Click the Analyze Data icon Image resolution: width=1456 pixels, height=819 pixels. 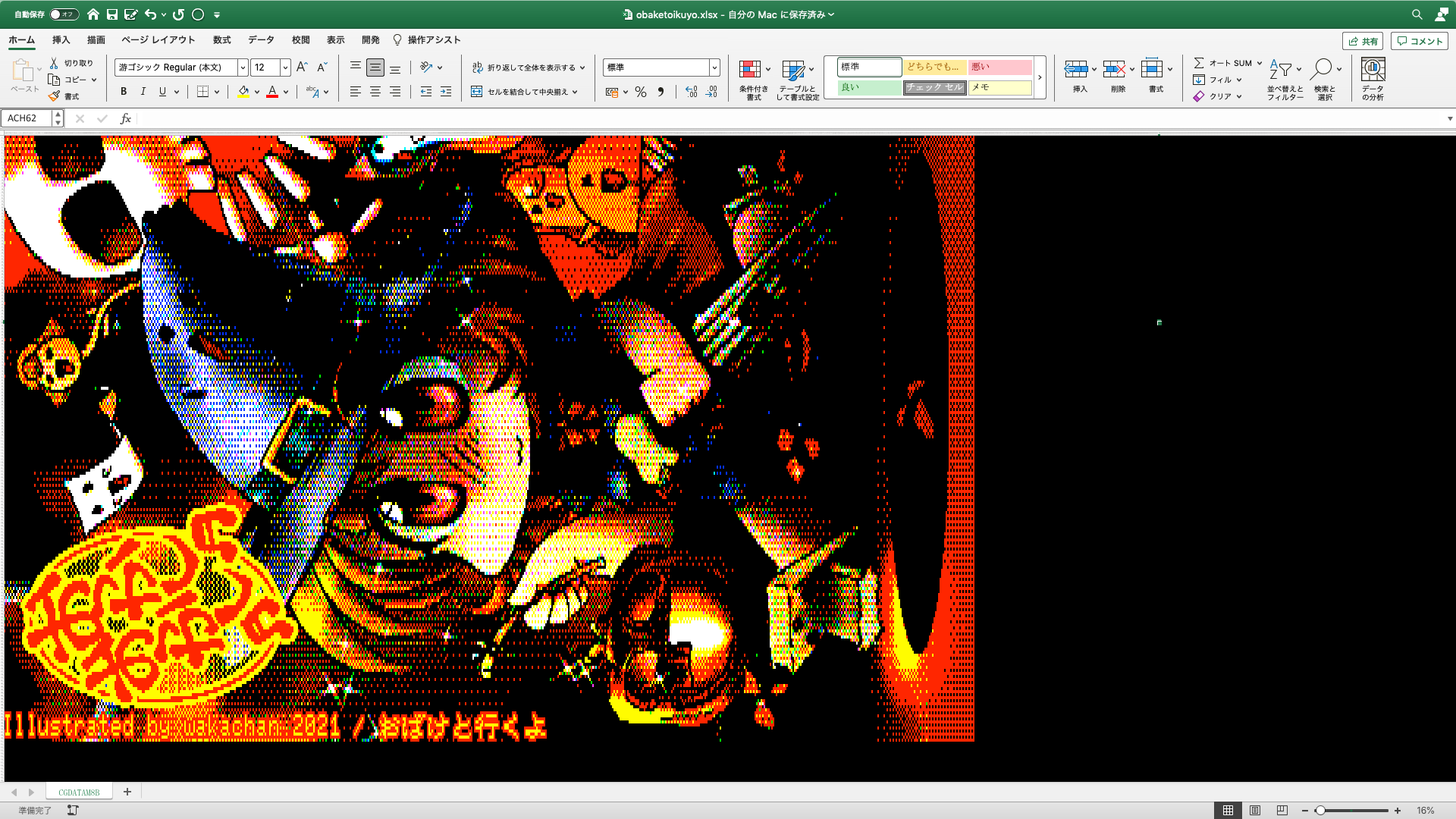point(1373,69)
